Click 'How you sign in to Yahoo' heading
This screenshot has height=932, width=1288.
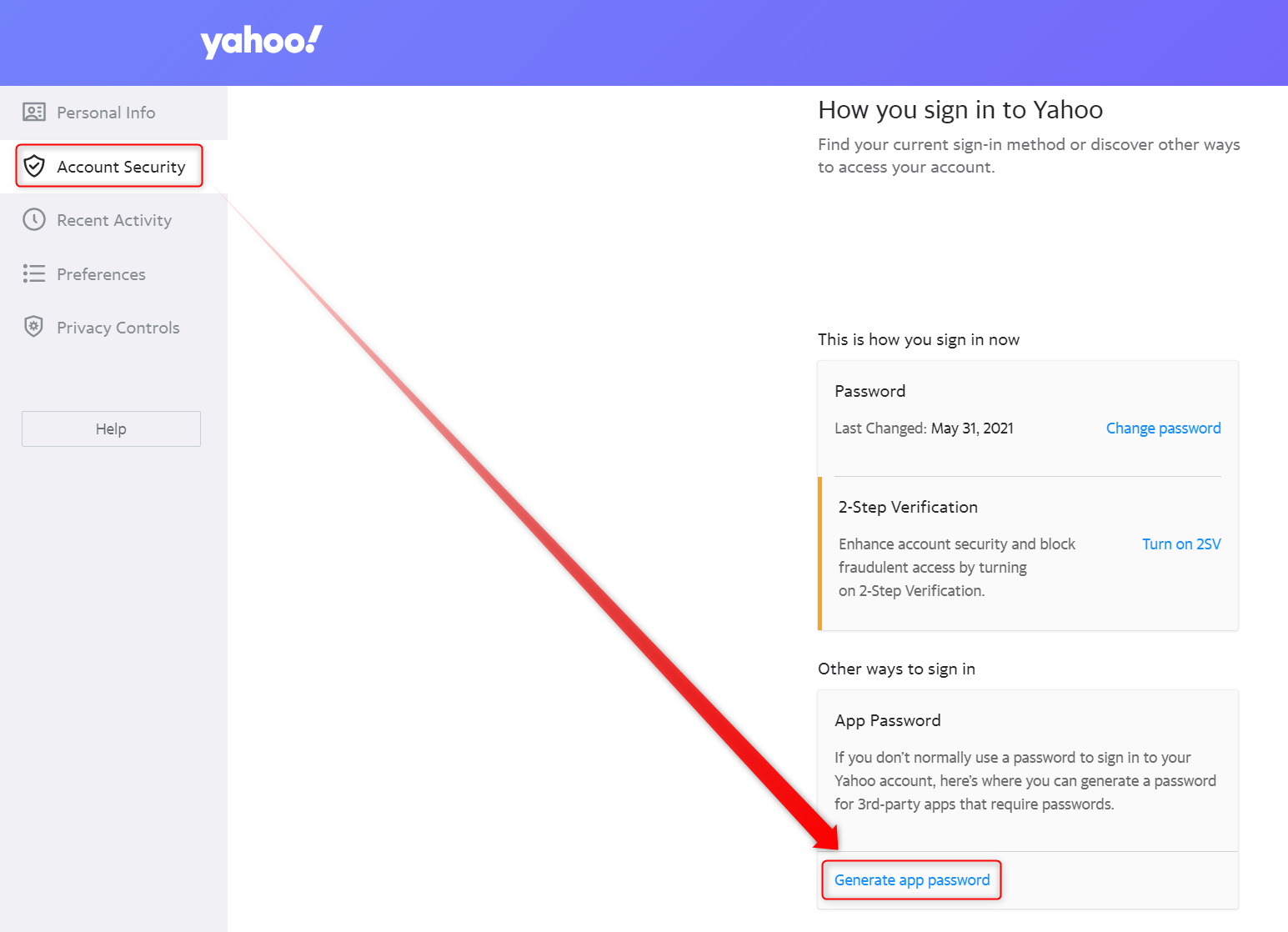coord(960,110)
